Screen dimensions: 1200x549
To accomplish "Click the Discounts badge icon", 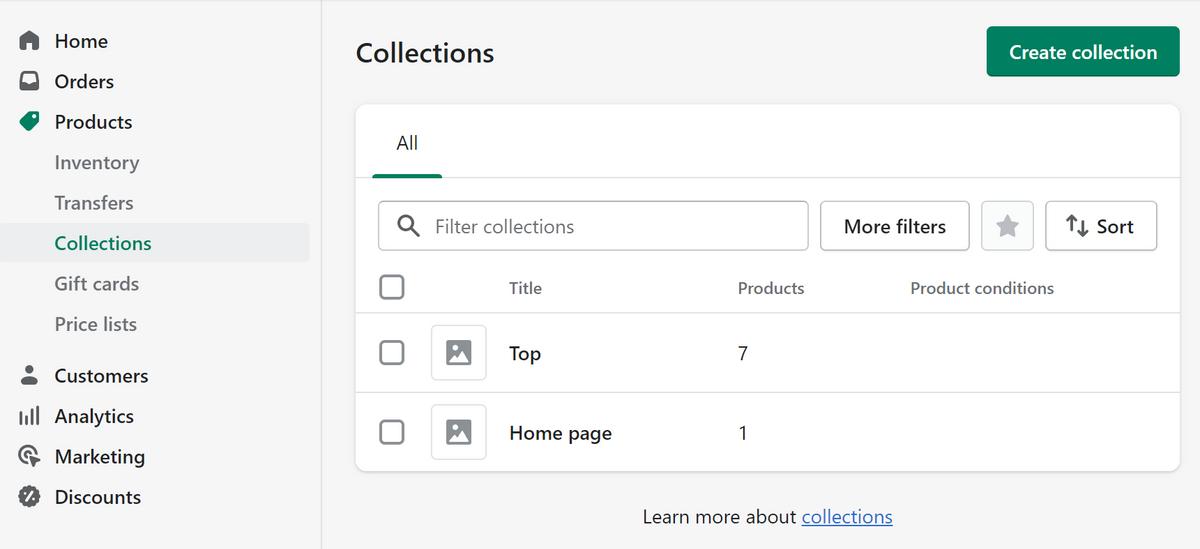I will 30,497.
